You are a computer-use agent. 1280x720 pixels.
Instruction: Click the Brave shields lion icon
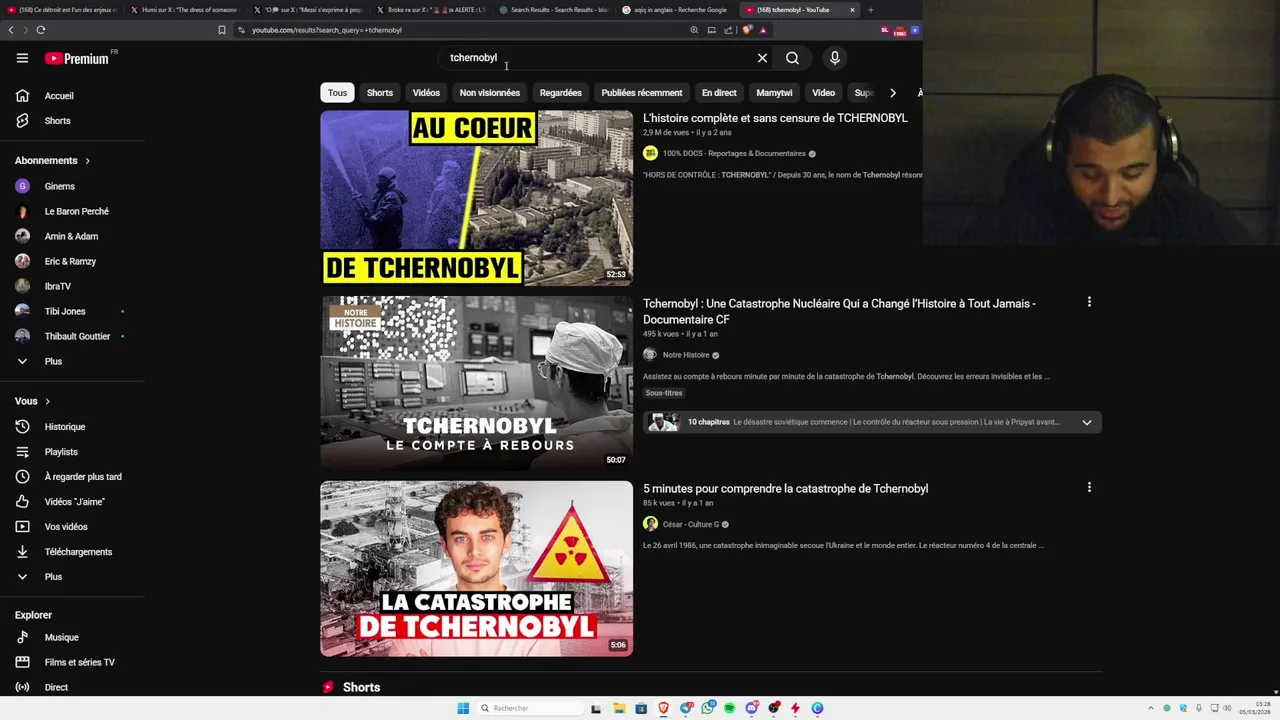point(745,30)
